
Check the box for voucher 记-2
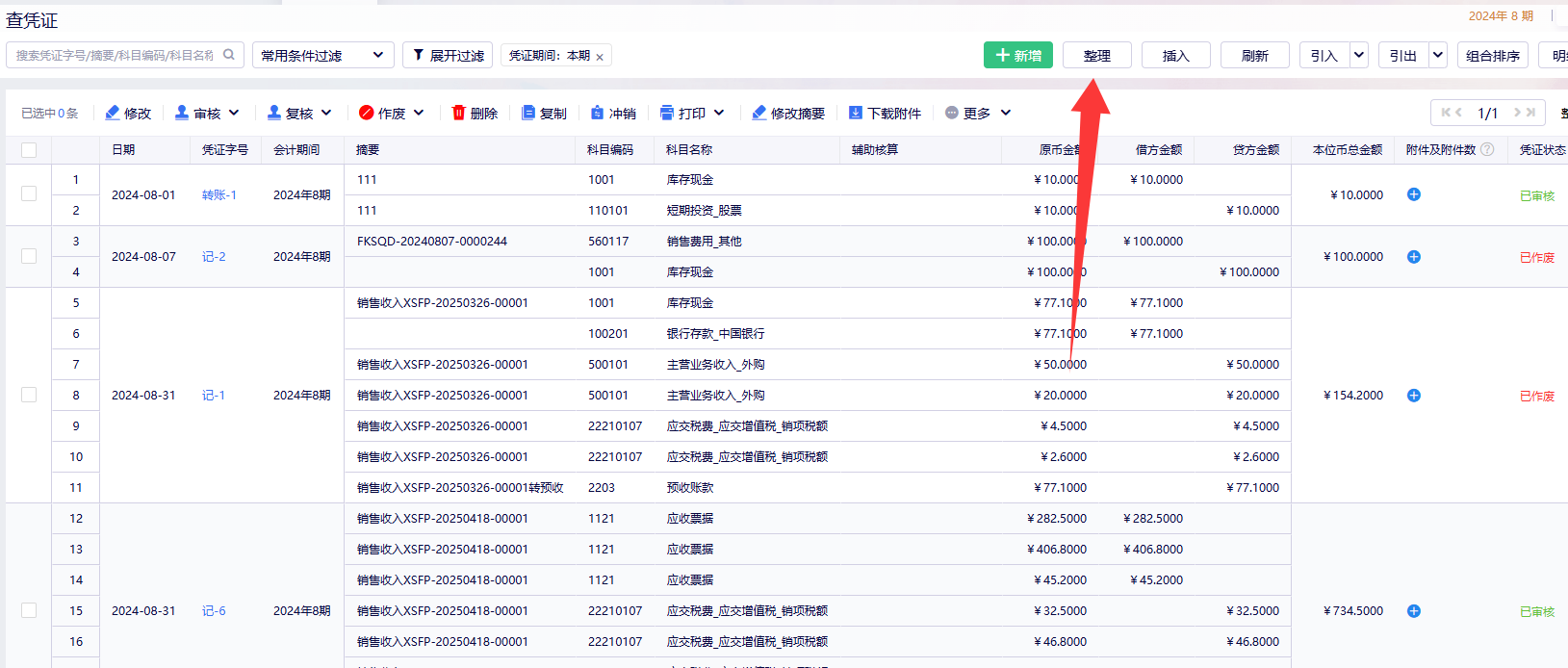click(29, 256)
